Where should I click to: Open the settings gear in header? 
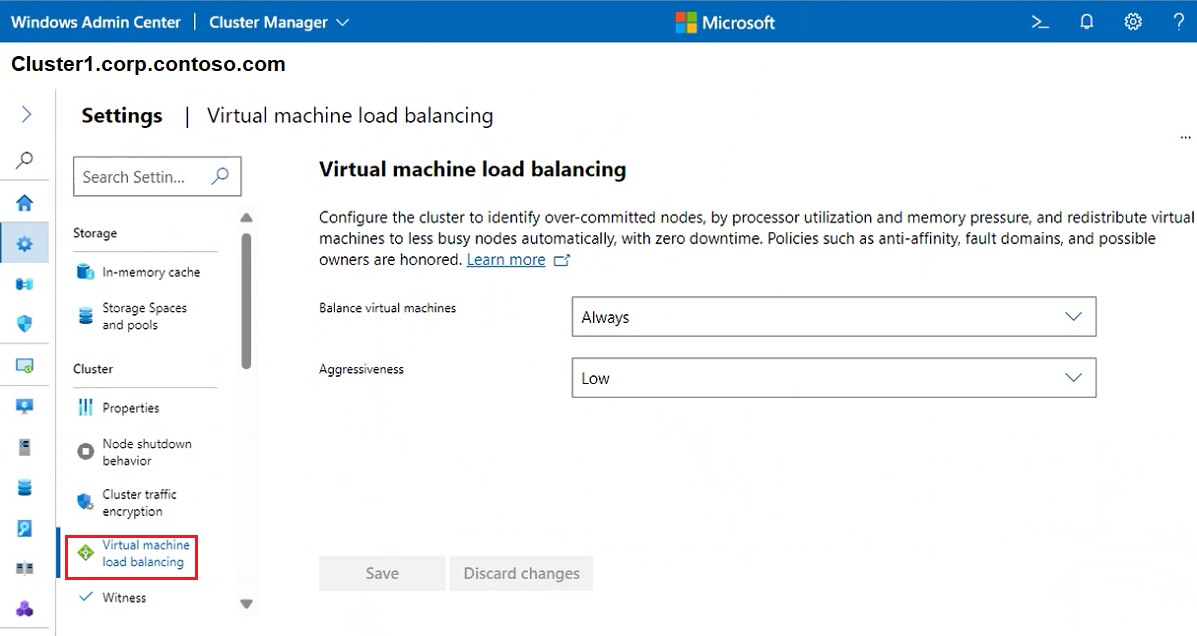pyautogui.click(x=1133, y=22)
